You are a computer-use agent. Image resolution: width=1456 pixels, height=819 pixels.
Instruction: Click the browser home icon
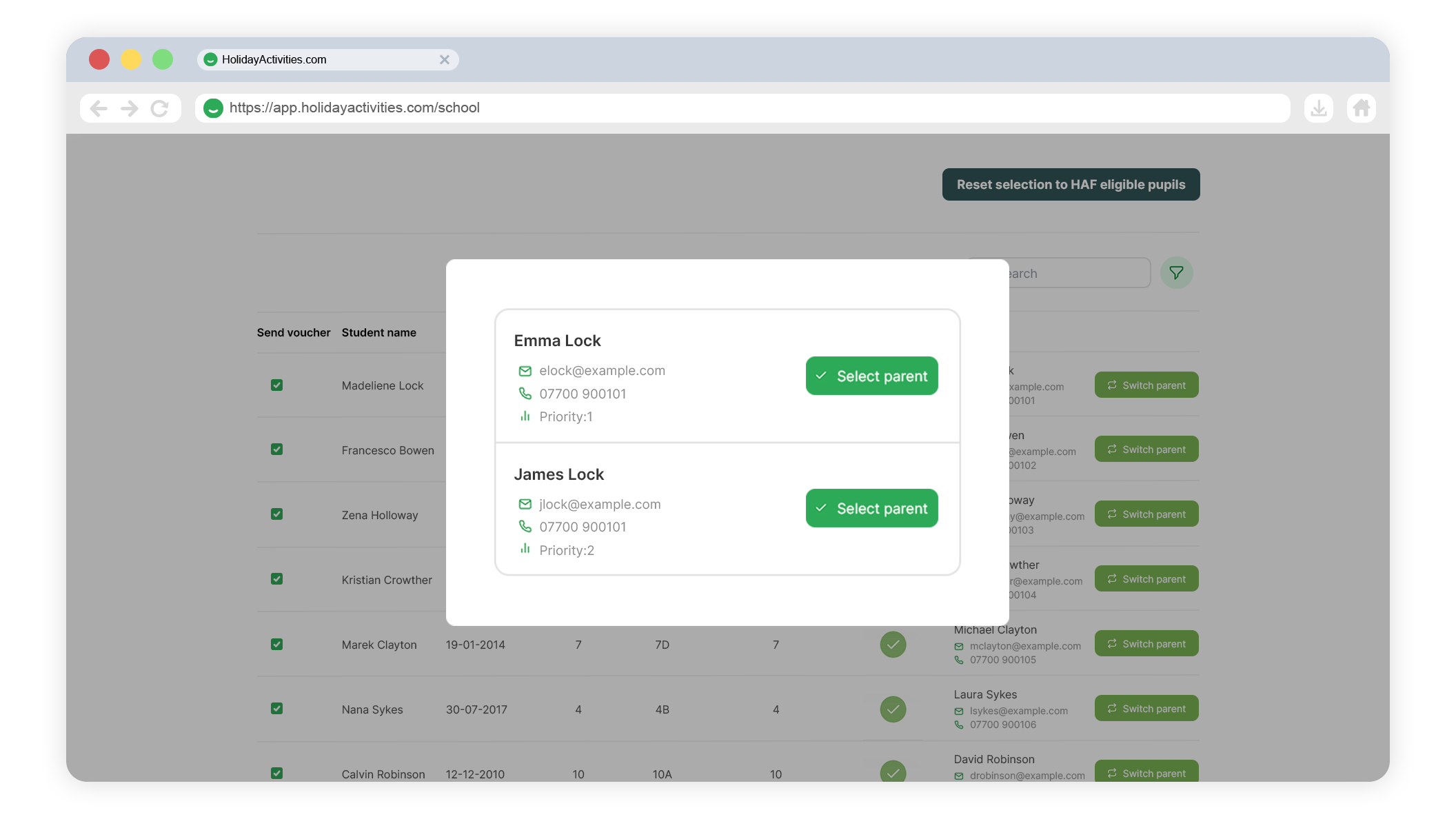point(1361,108)
